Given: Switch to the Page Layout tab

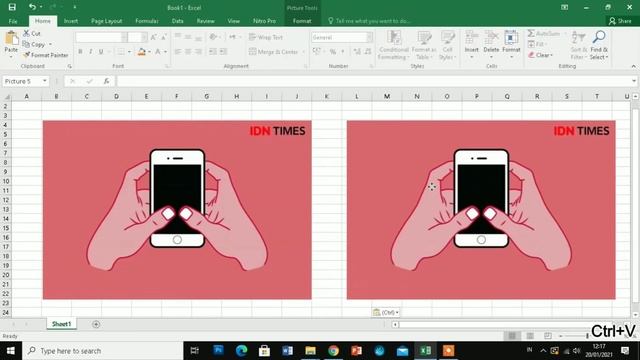Looking at the screenshot, I should (107, 21).
